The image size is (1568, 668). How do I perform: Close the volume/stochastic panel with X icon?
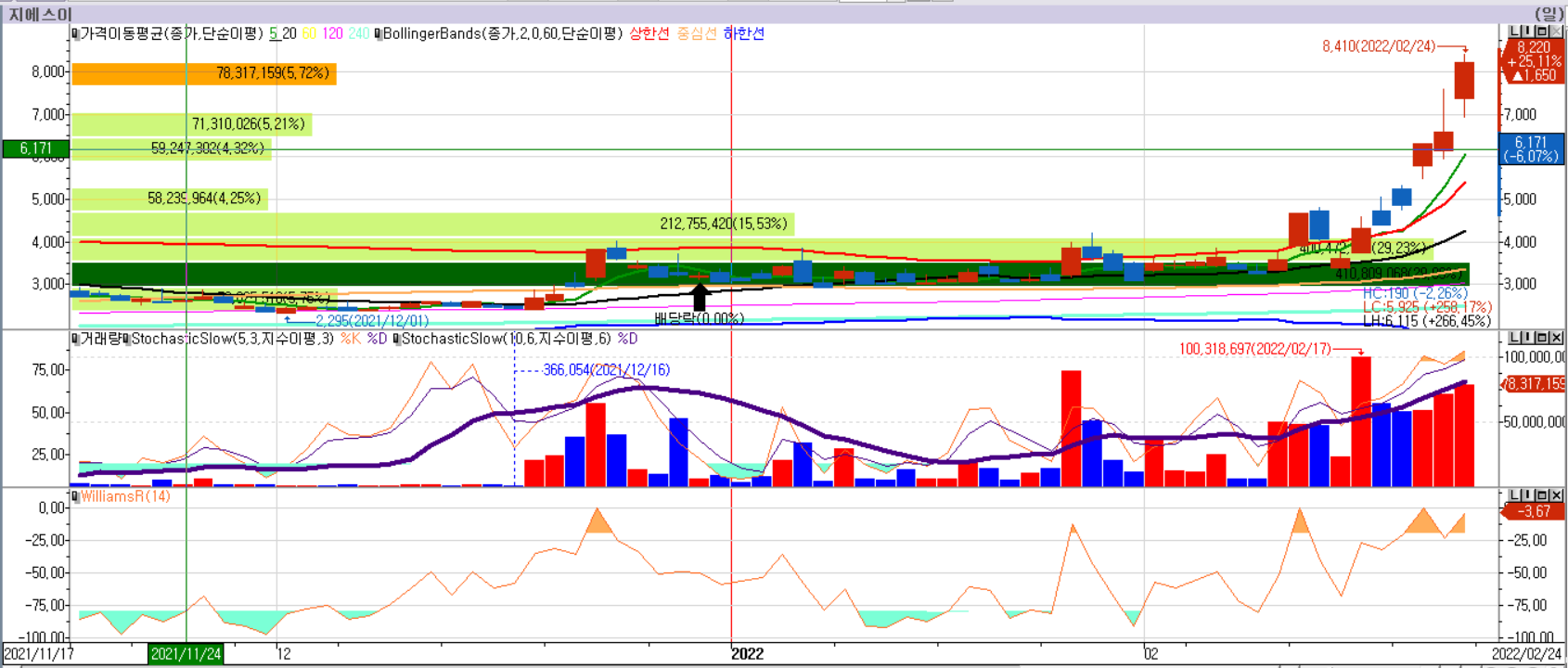[x=1557, y=338]
